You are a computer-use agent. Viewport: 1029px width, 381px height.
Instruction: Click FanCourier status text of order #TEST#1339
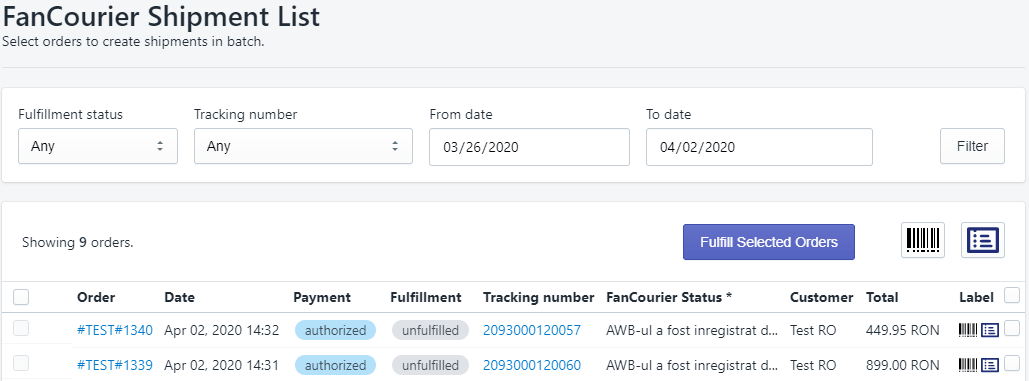point(692,365)
